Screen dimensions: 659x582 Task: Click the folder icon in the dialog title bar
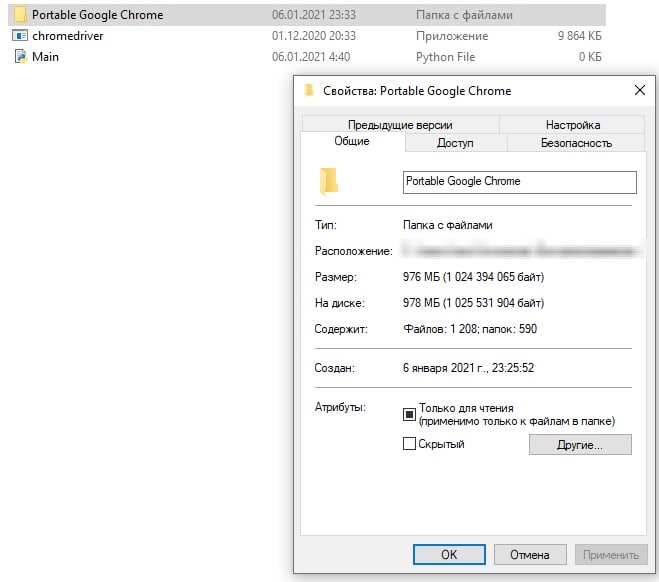pyautogui.click(x=309, y=90)
